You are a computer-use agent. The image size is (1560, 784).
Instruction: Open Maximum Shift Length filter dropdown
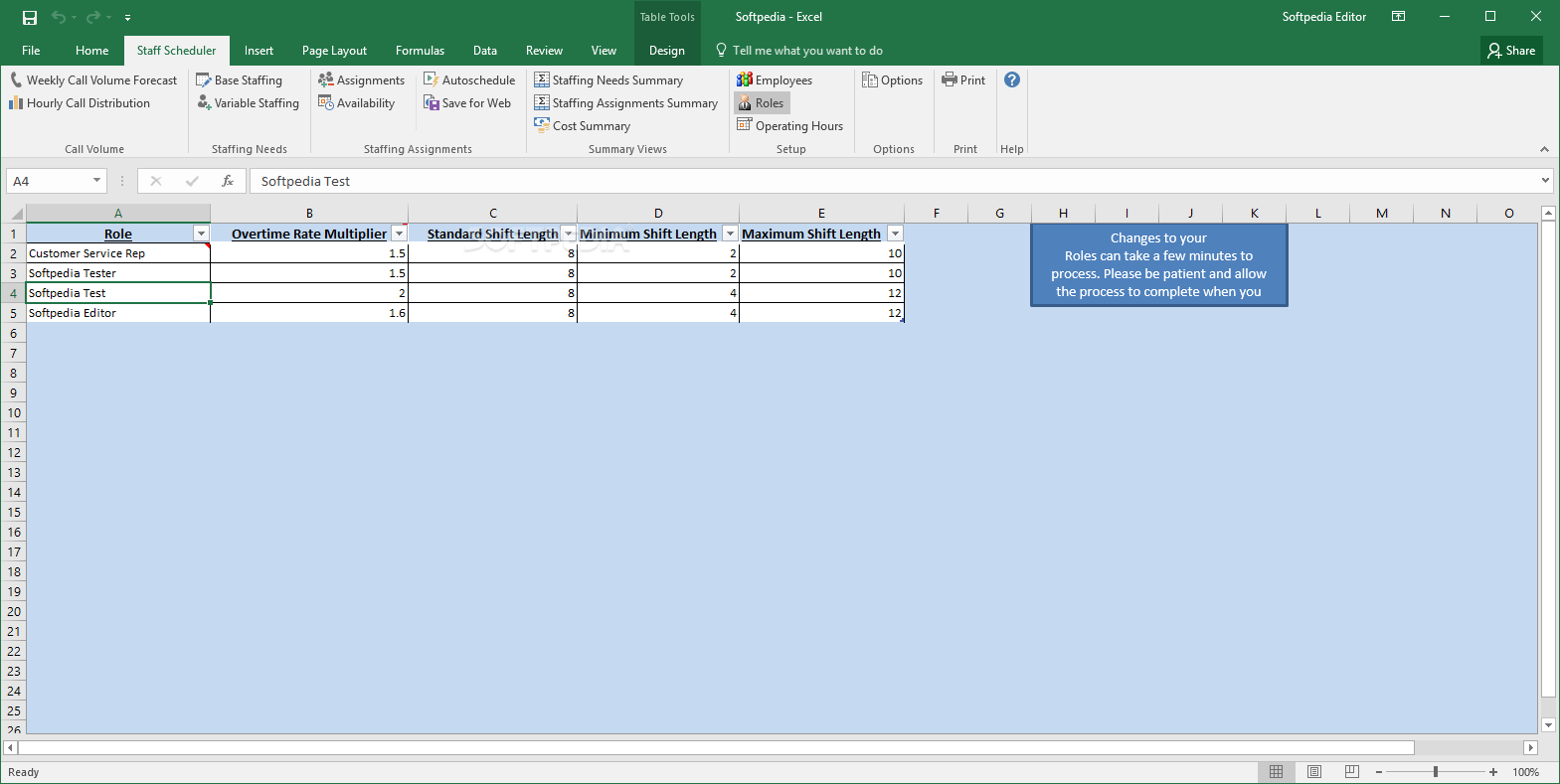895,234
